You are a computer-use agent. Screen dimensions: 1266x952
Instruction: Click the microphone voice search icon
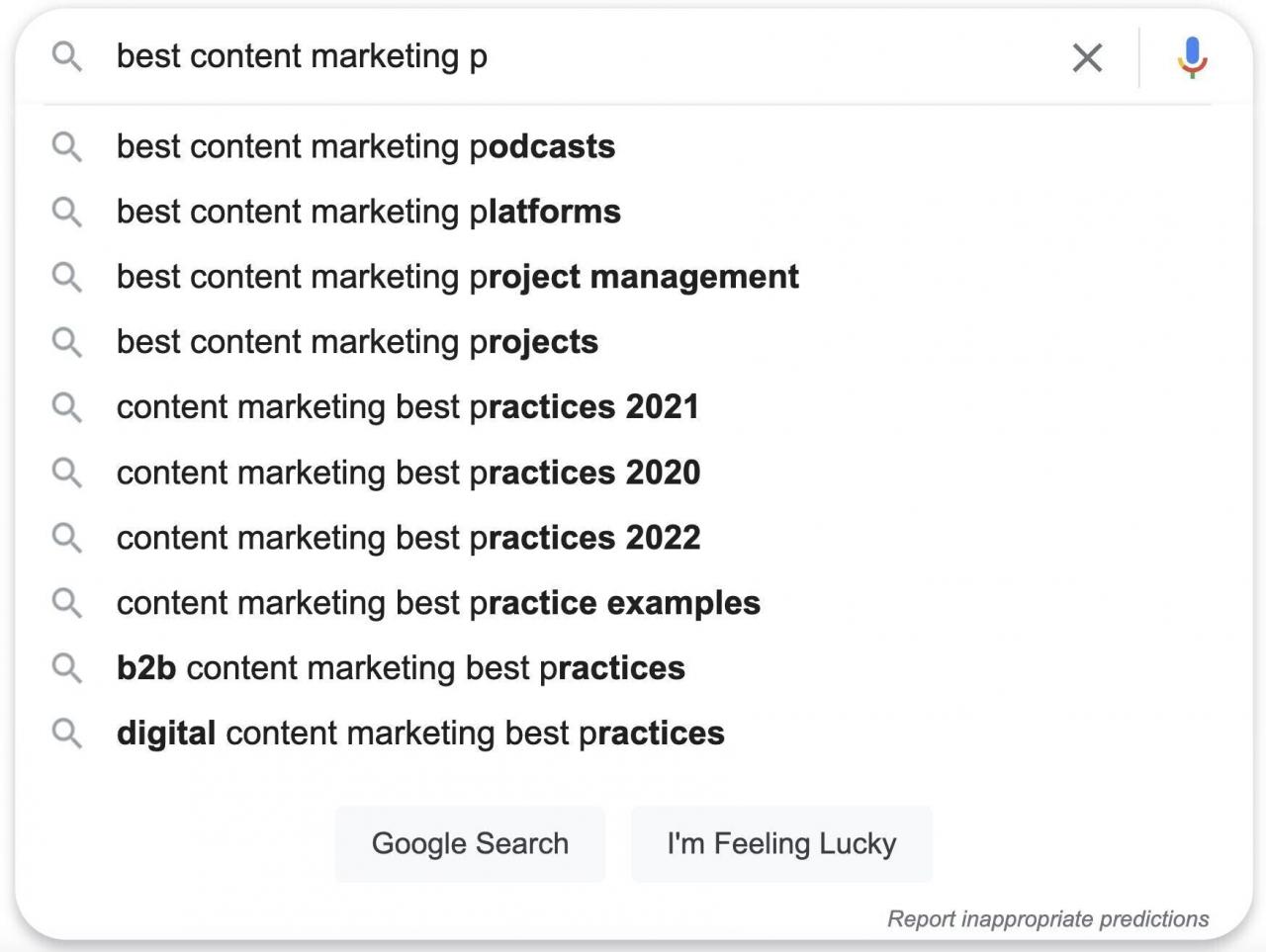[x=1192, y=57]
